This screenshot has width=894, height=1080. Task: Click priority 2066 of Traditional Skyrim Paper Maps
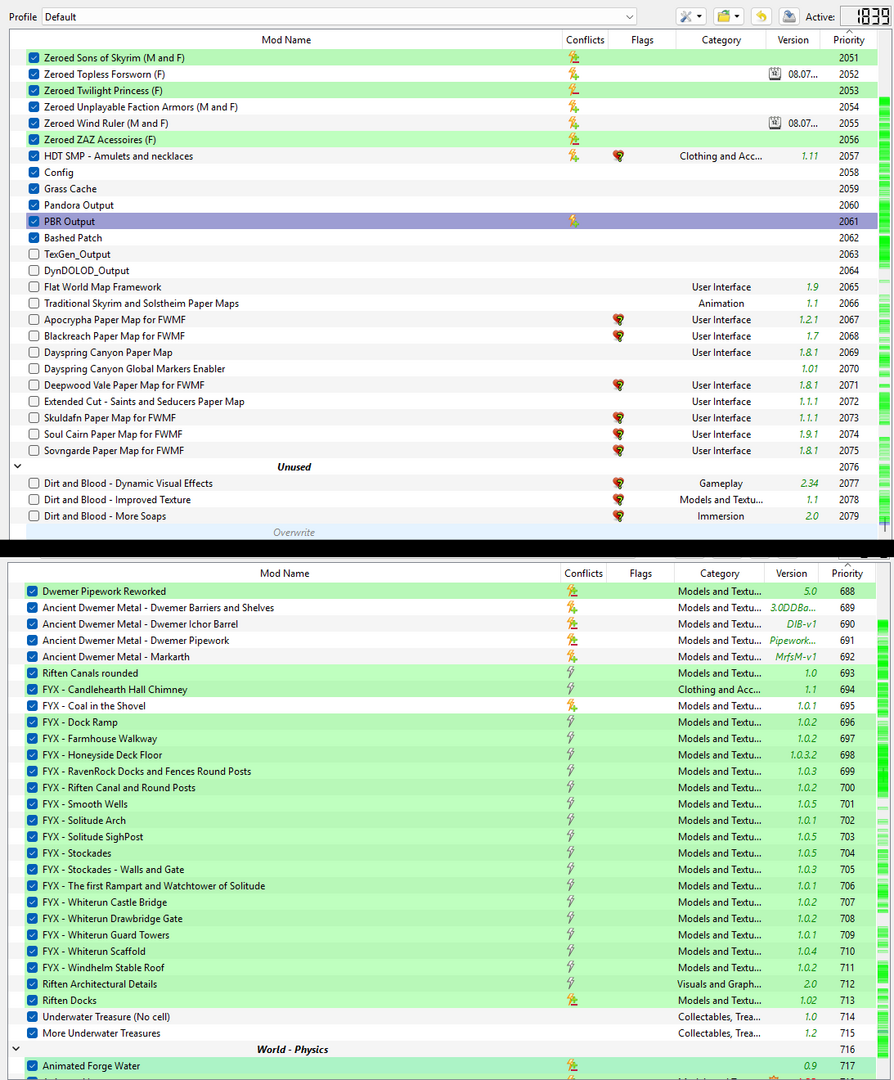click(x=849, y=304)
